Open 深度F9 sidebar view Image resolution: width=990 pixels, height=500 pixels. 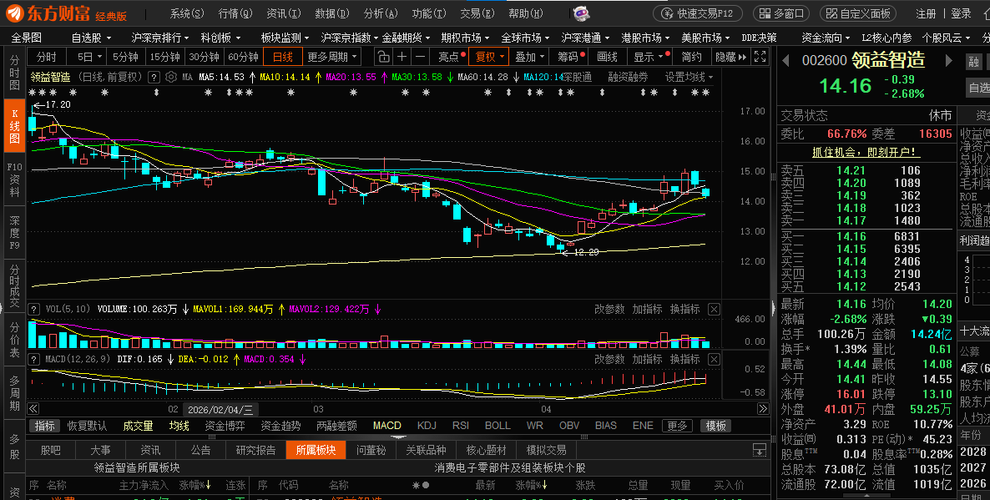point(15,232)
